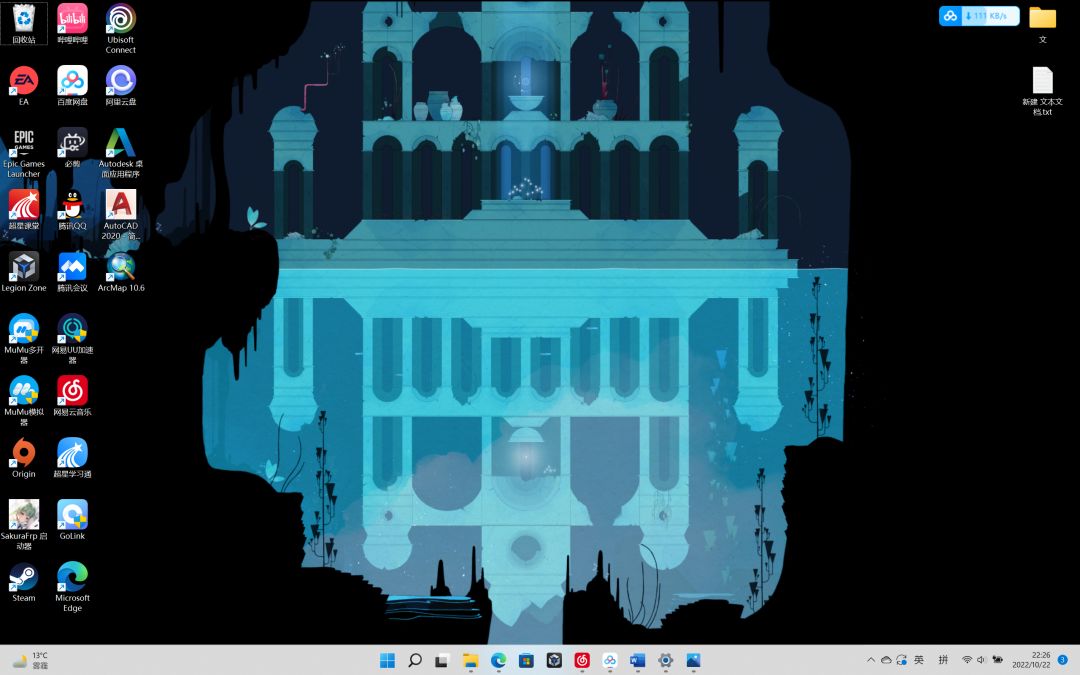This screenshot has height=675, width=1080.
Task: Select the Tencent QQ (腾讯QQ) shortcut
Action: pyautogui.click(x=72, y=209)
